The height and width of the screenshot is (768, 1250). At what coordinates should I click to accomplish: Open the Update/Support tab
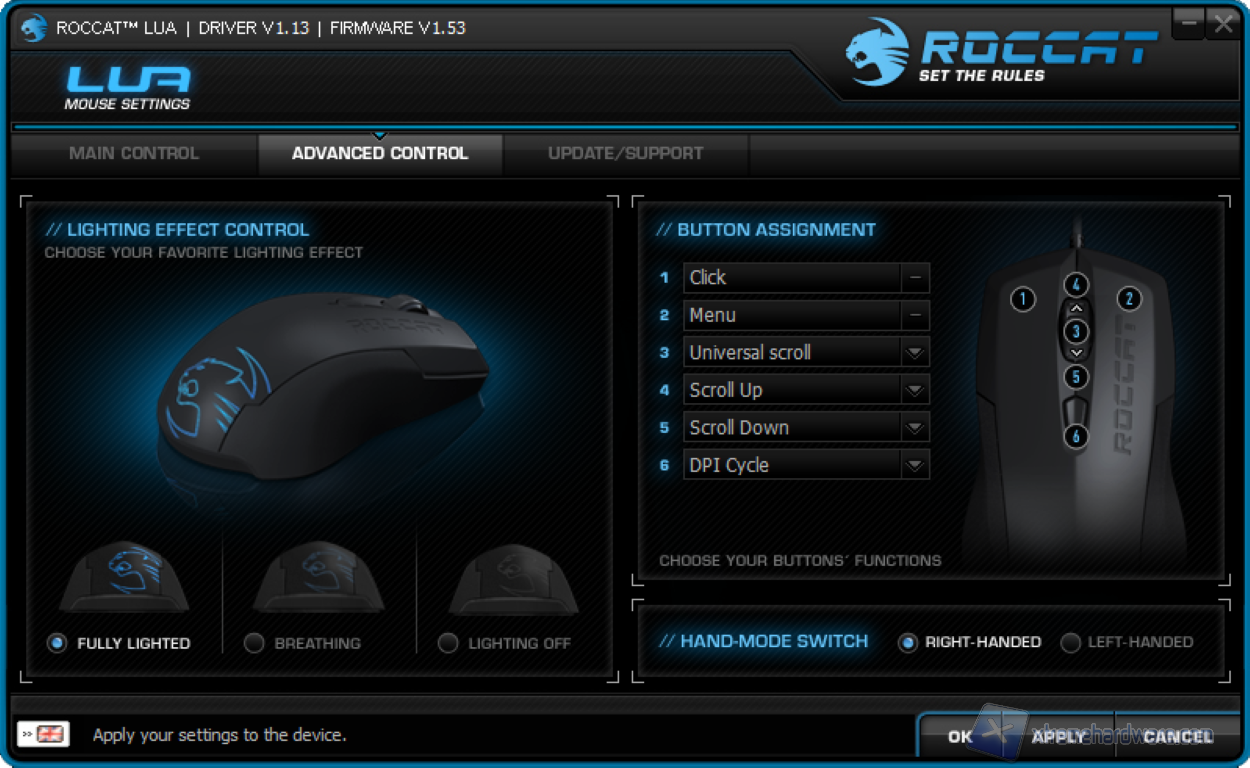625,154
